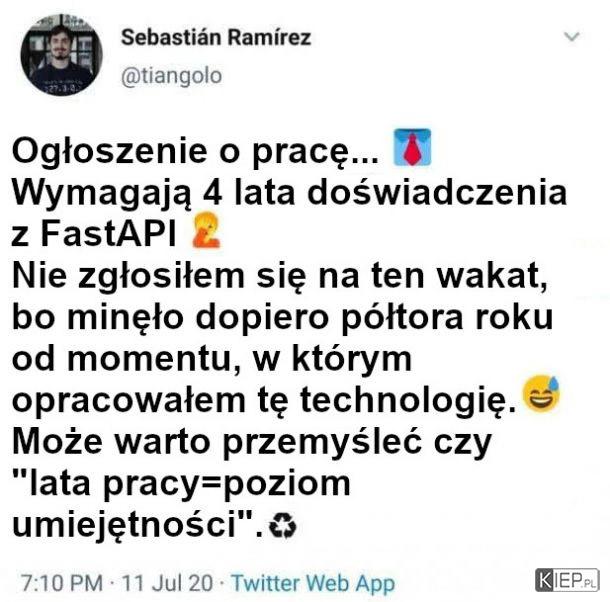610x602 pixels.
Task: Open the Twitter Web App source link
Action: tap(313, 583)
